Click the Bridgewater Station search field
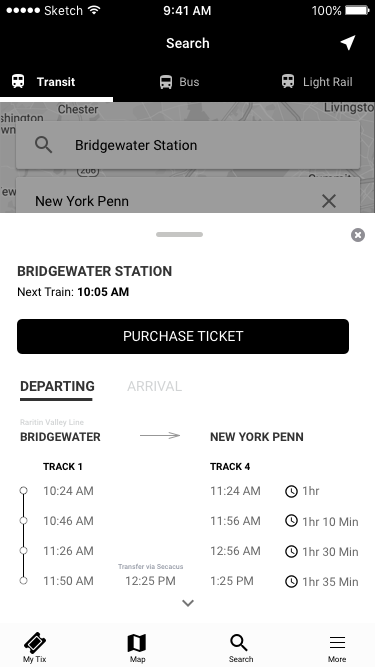 pyautogui.click(x=188, y=145)
